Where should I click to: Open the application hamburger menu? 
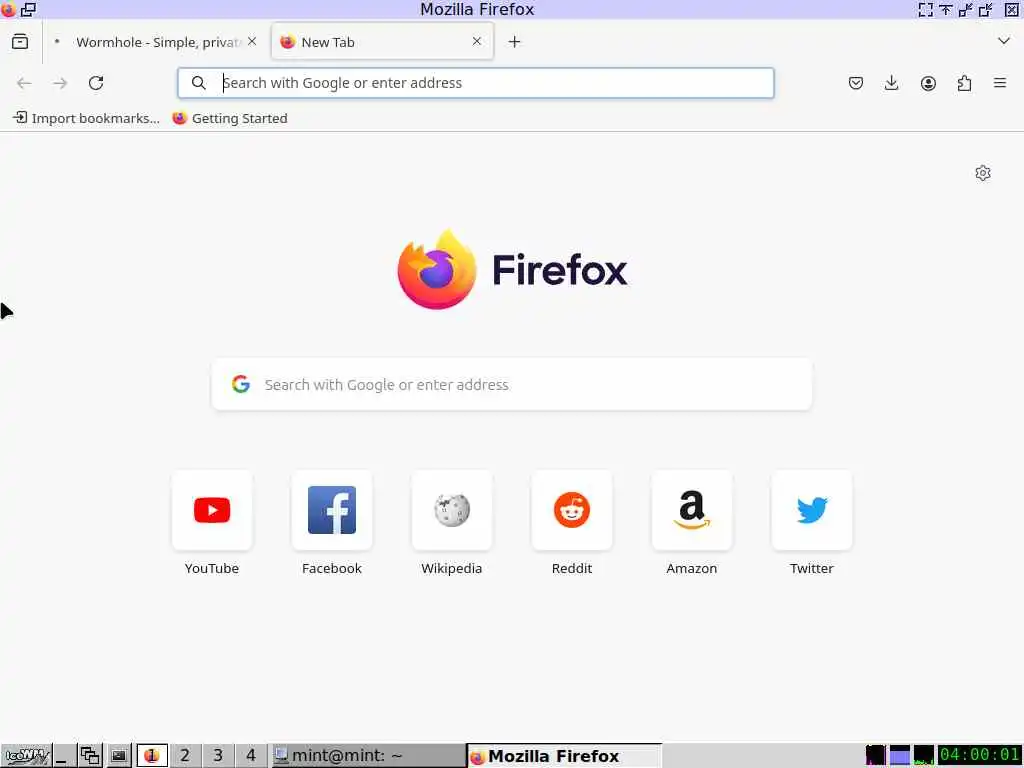(1000, 83)
